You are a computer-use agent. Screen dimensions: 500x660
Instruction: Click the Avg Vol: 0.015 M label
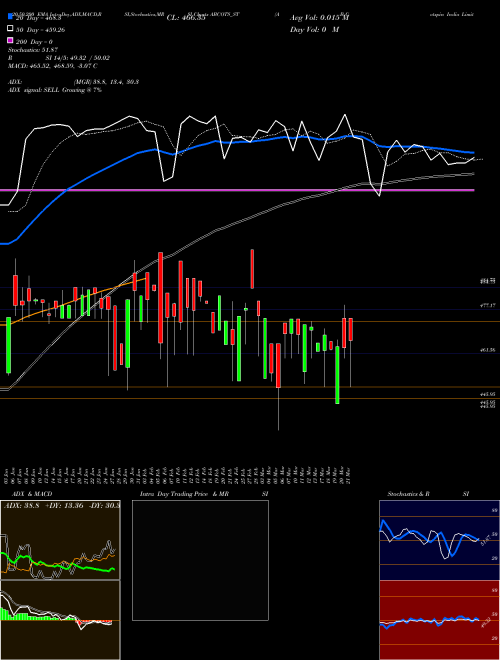319,18
